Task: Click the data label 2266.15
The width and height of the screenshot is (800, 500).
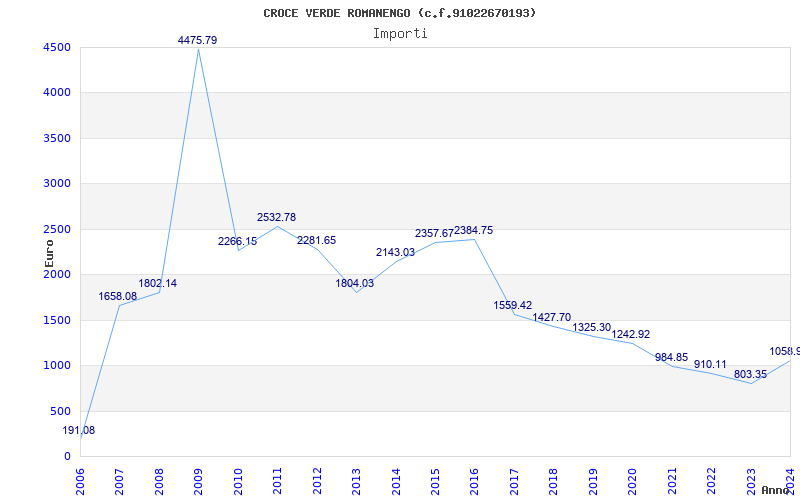Action: (x=237, y=241)
